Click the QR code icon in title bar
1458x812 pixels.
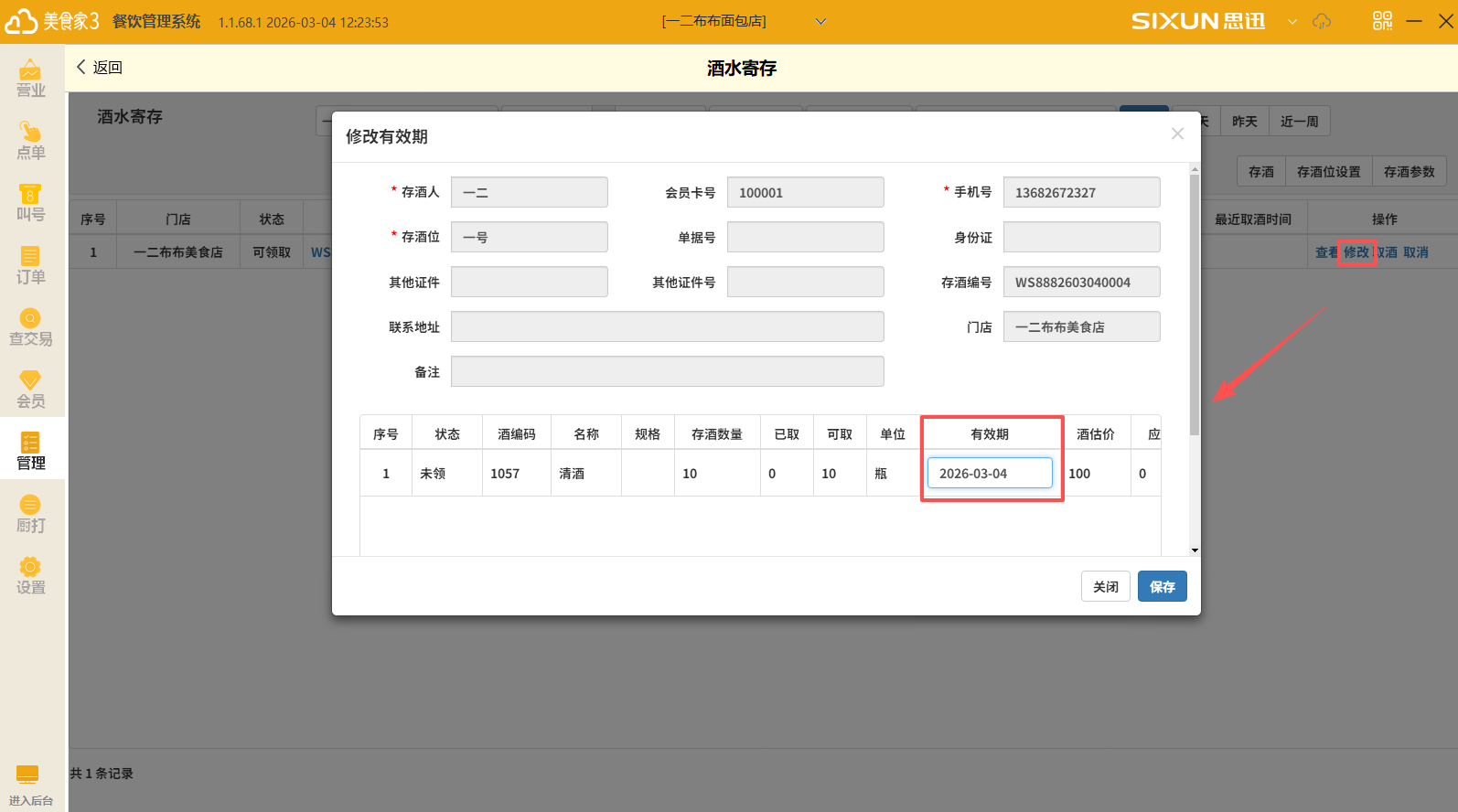pyautogui.click(x=1382, y=21)
